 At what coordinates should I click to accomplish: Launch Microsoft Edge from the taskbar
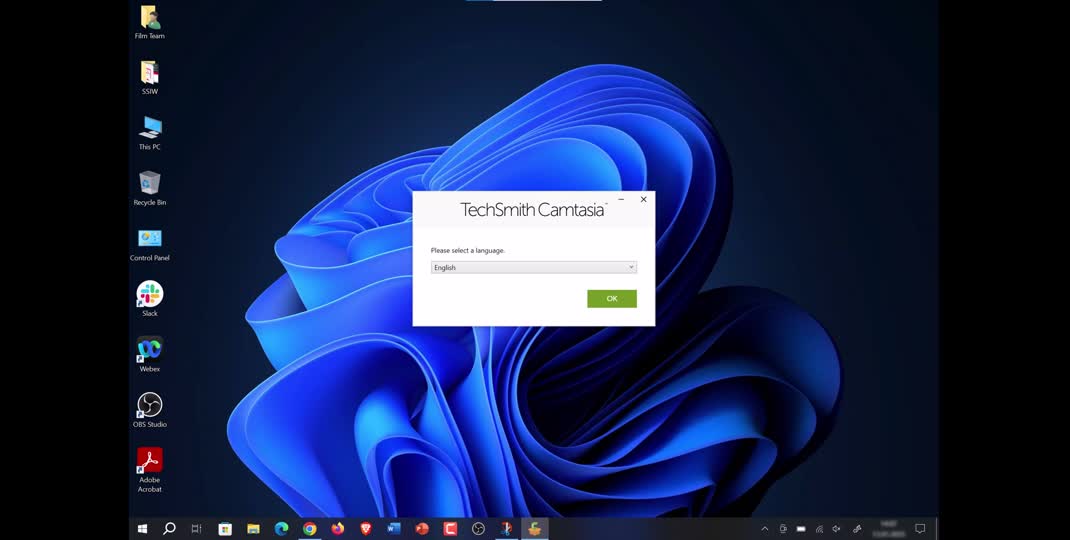281,528
